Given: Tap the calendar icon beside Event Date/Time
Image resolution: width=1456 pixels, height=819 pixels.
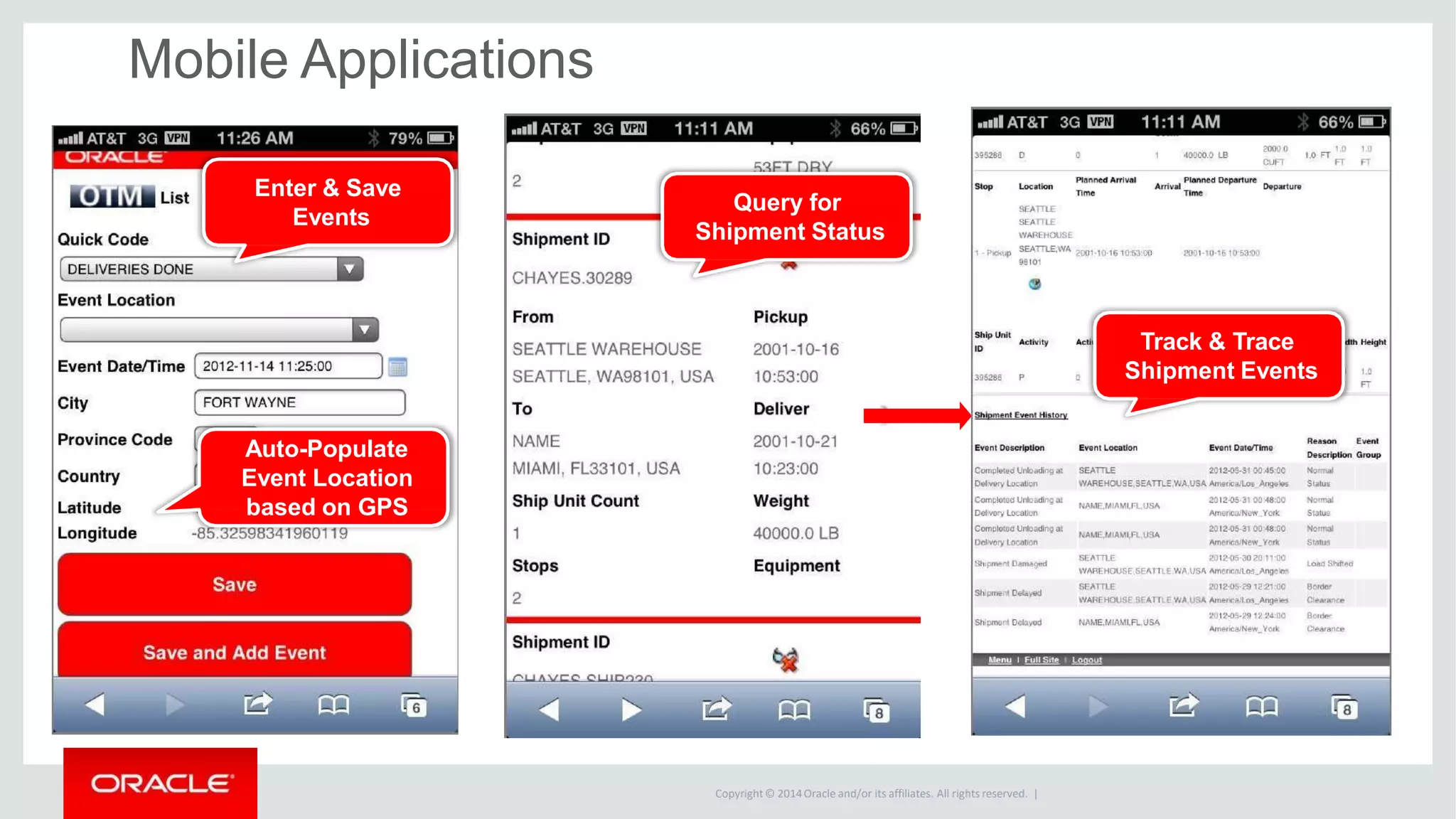Looking at the screenshot, I should (398, 367).
